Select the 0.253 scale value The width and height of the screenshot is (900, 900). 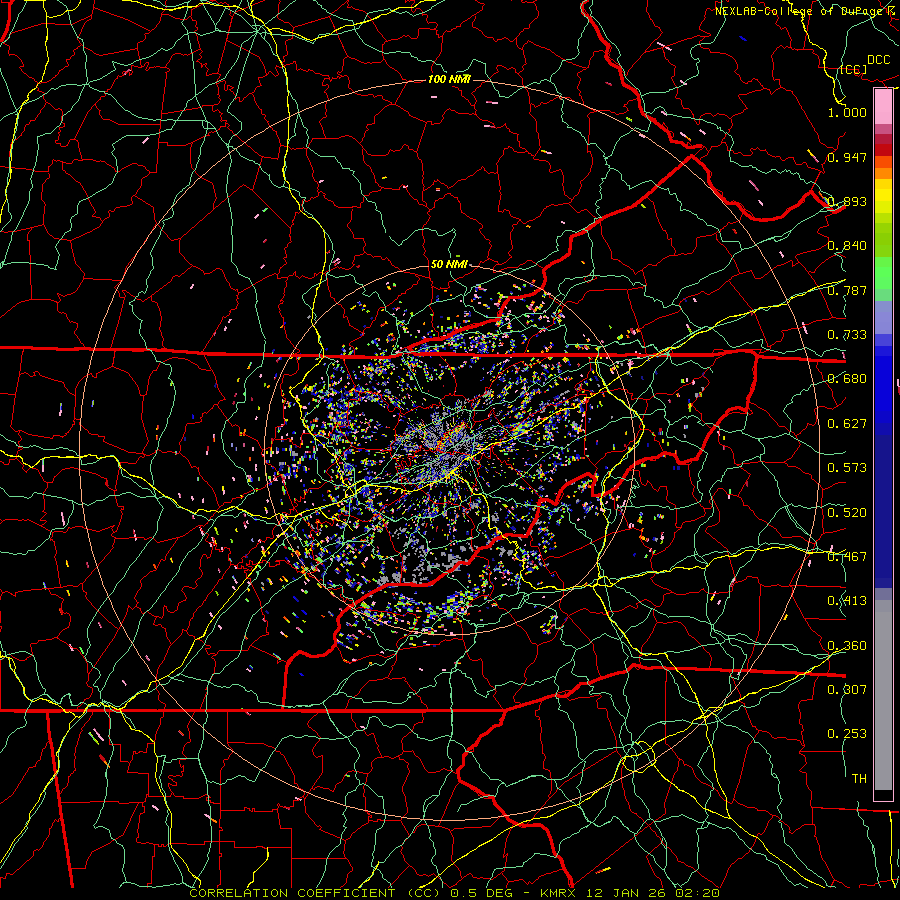pos(847,734)
